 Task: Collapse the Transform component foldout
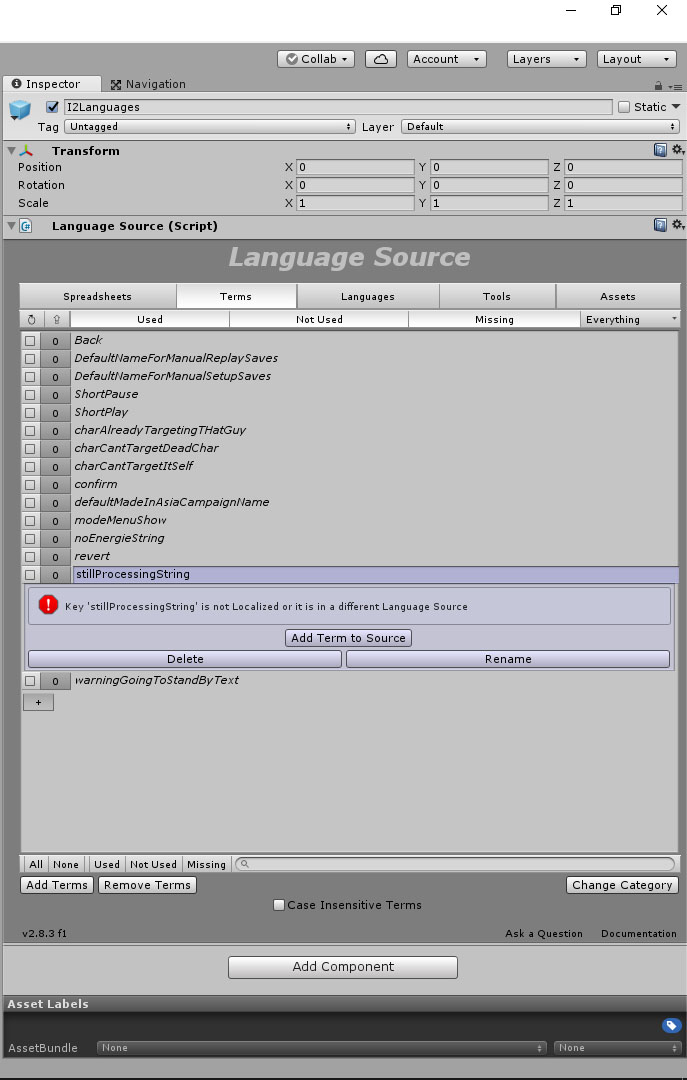click(12, 151)
